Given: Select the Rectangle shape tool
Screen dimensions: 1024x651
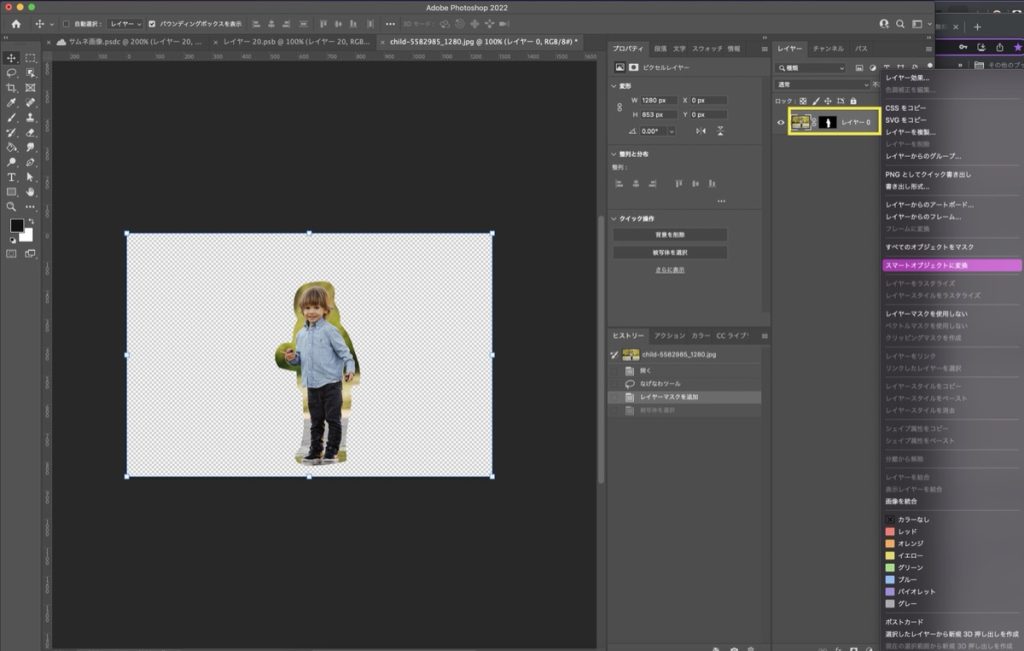Looking at the screenshot, I should tap(11, 192).
